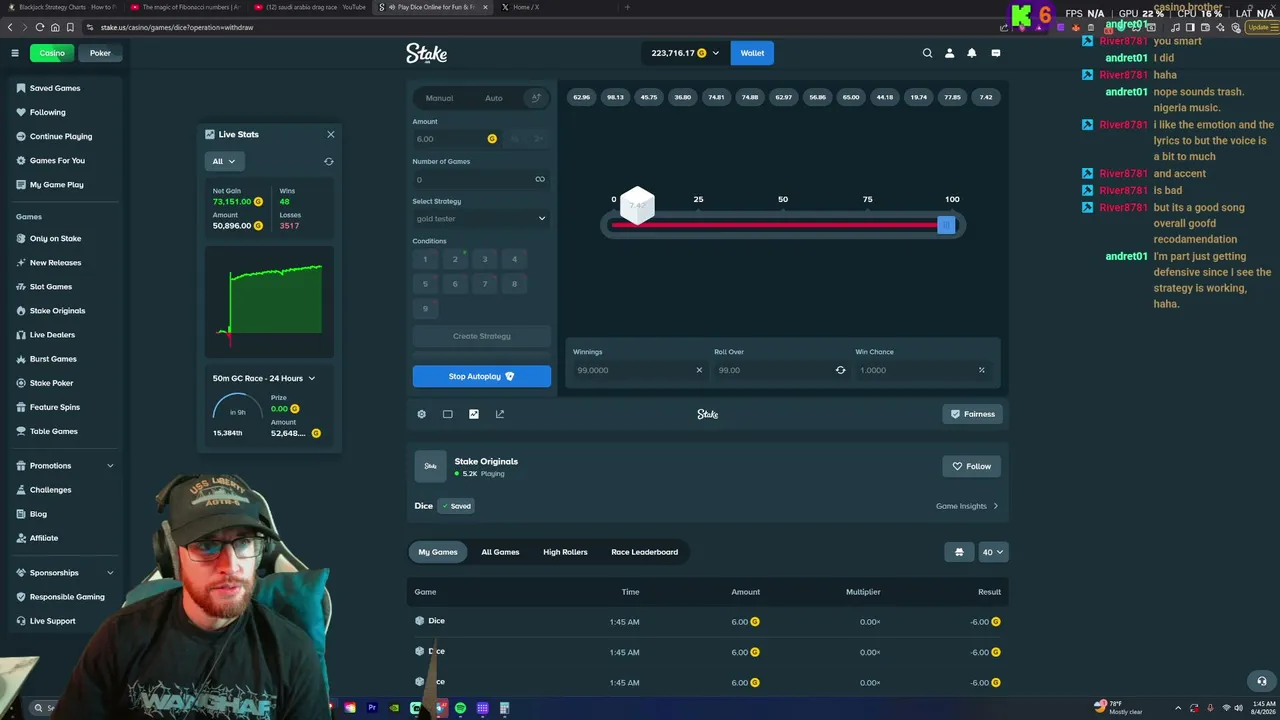Open Premiere Pro from the taskbar

(372, 708)
